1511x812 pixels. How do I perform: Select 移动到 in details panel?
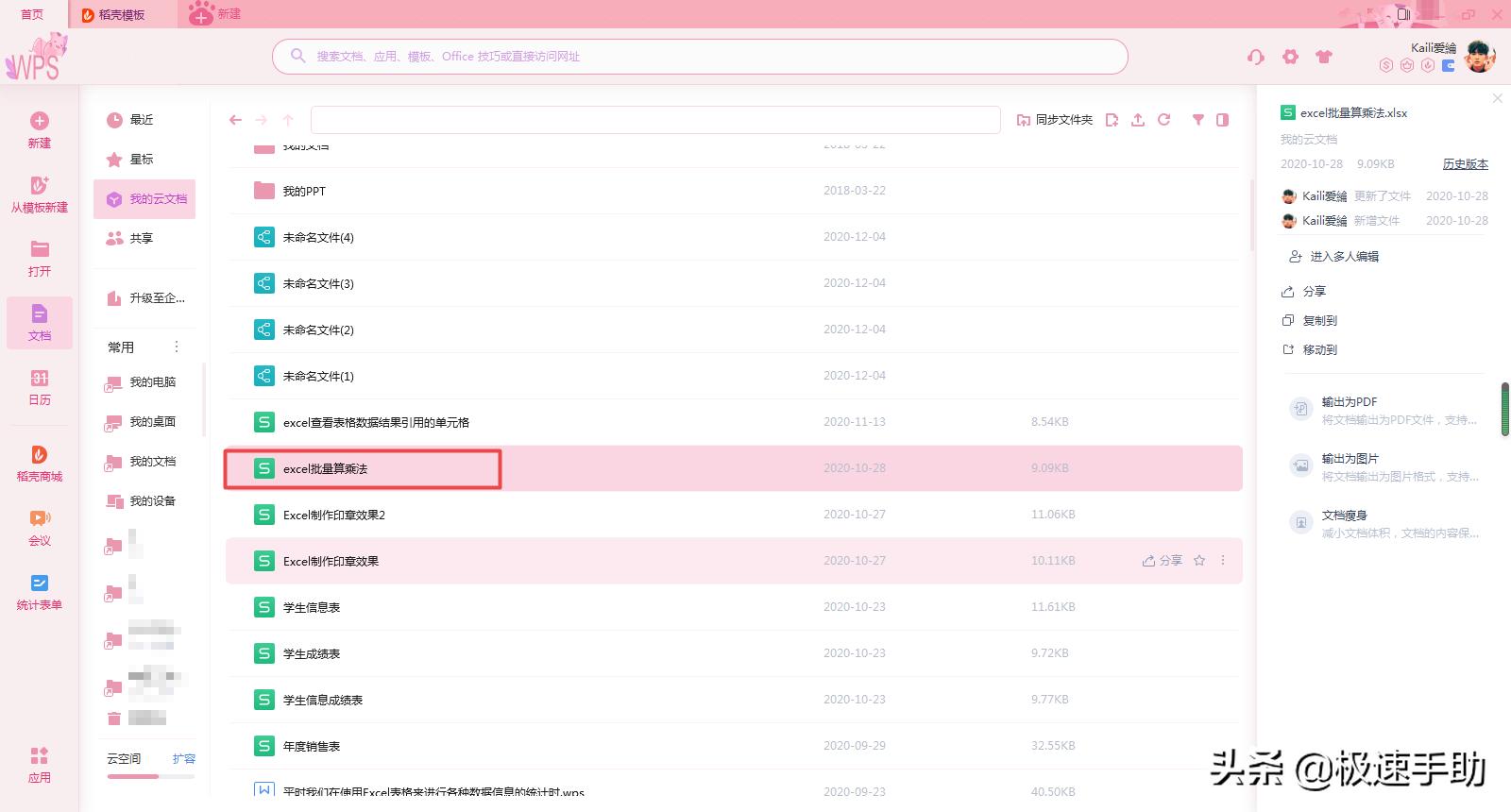(1310, 350)
